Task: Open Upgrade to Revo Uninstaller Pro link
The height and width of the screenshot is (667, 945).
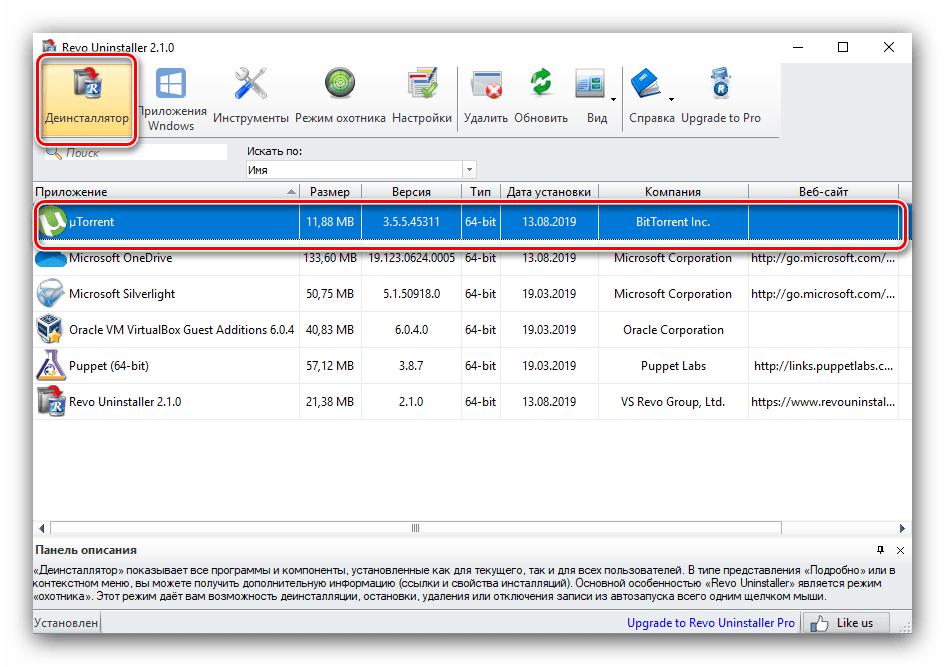Action: 710,623
